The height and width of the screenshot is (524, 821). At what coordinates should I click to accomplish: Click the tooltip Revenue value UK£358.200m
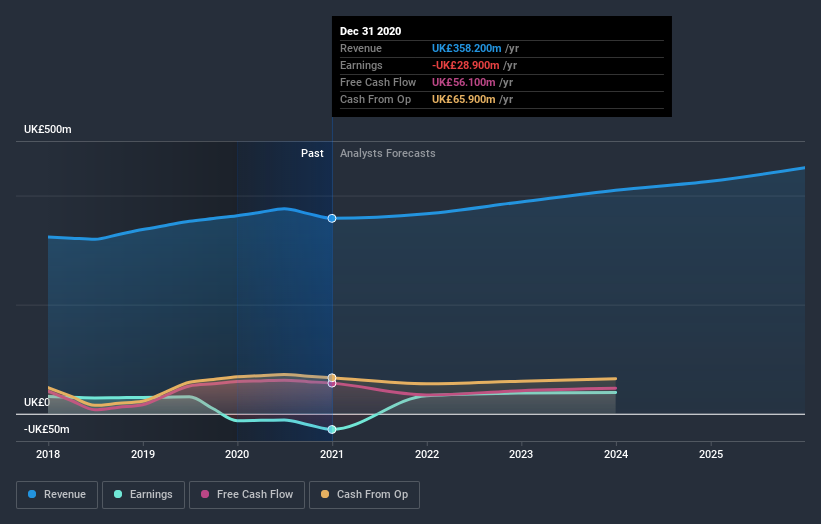[467, 48]
